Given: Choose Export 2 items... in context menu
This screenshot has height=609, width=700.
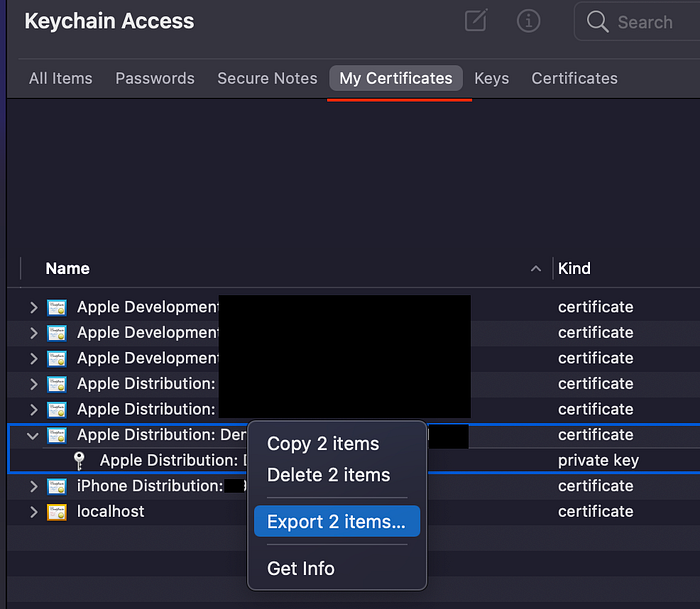Looking at the screenshot, I should click(x=337, y=521).
